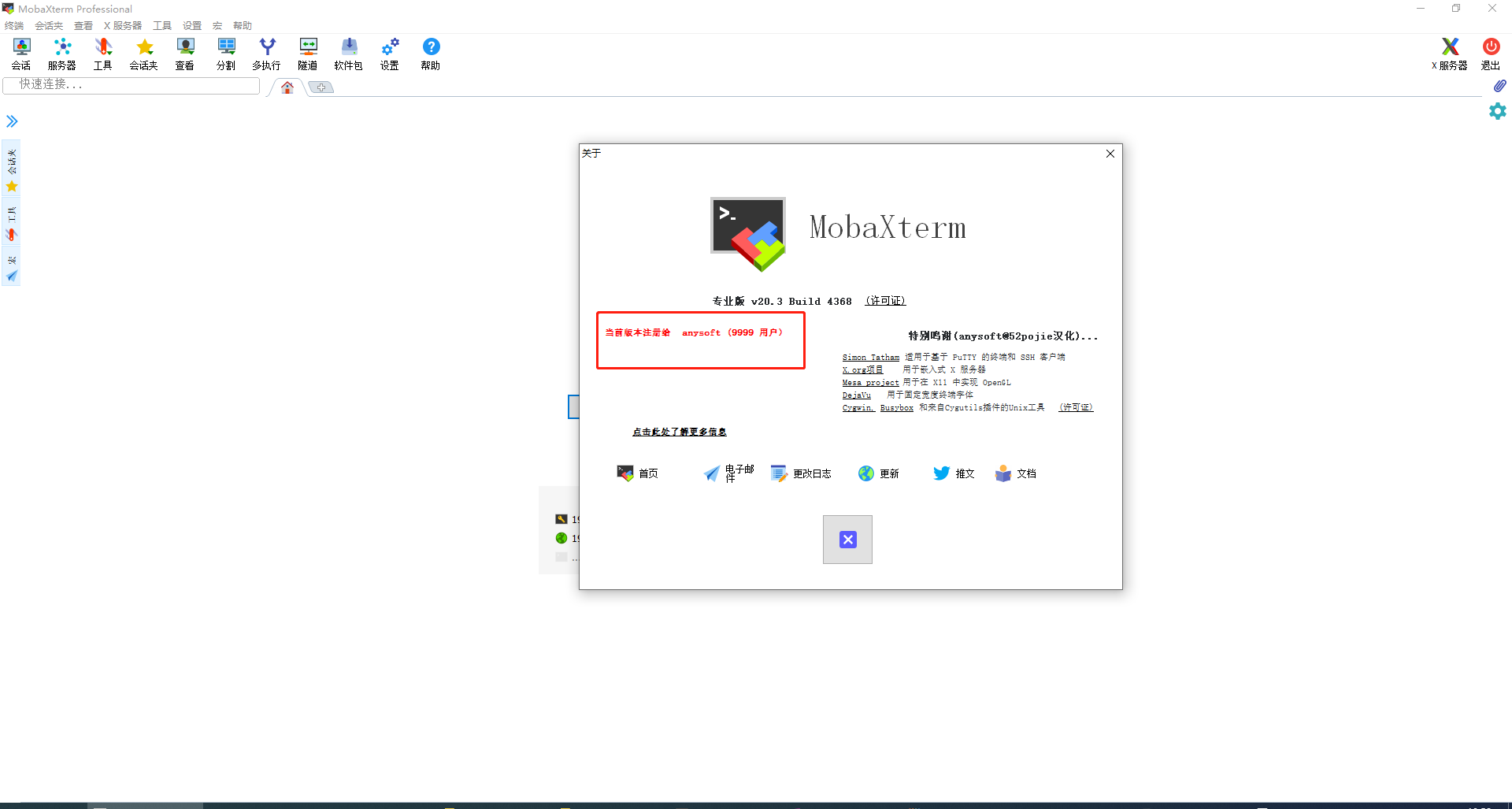Click the blue X close button in dialog
The height and width of the screenshot is (809, 1512).
[x=847, y=540]
